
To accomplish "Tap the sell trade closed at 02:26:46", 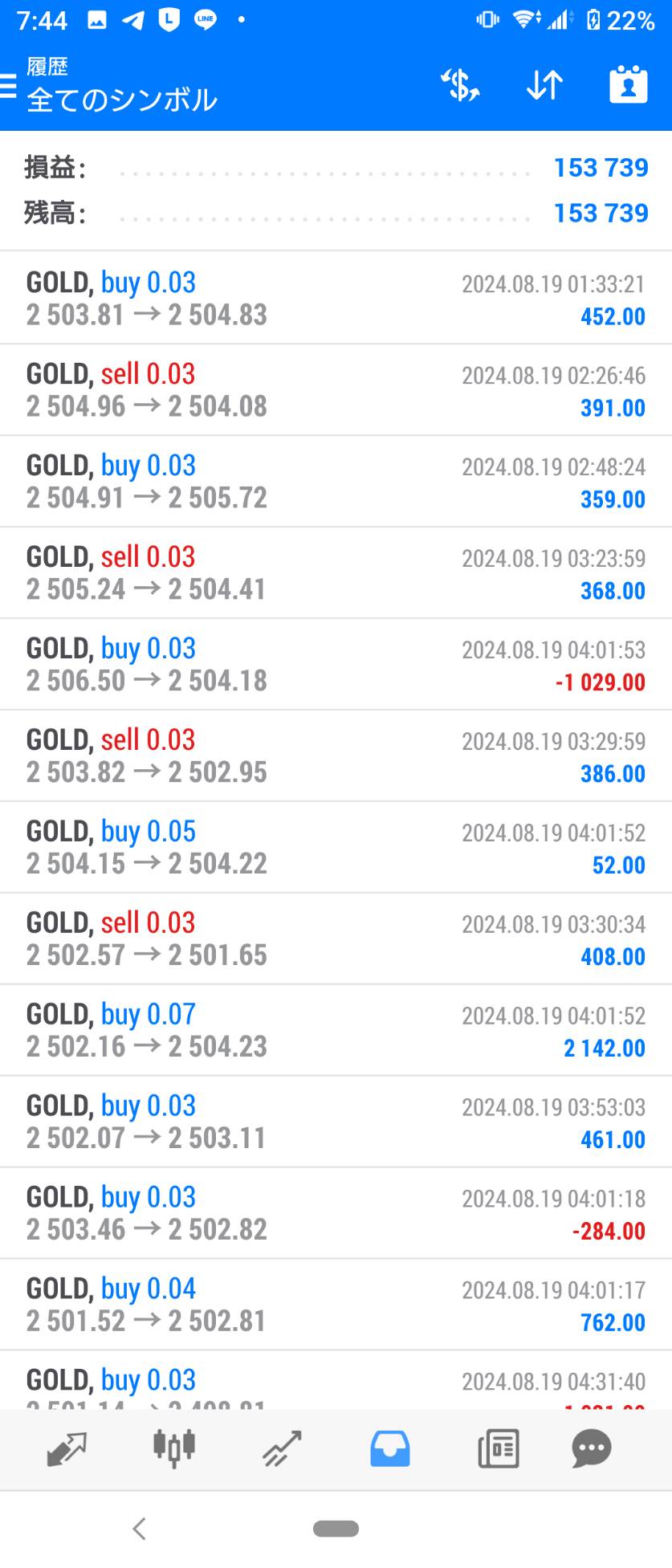I will pos(336,390).
